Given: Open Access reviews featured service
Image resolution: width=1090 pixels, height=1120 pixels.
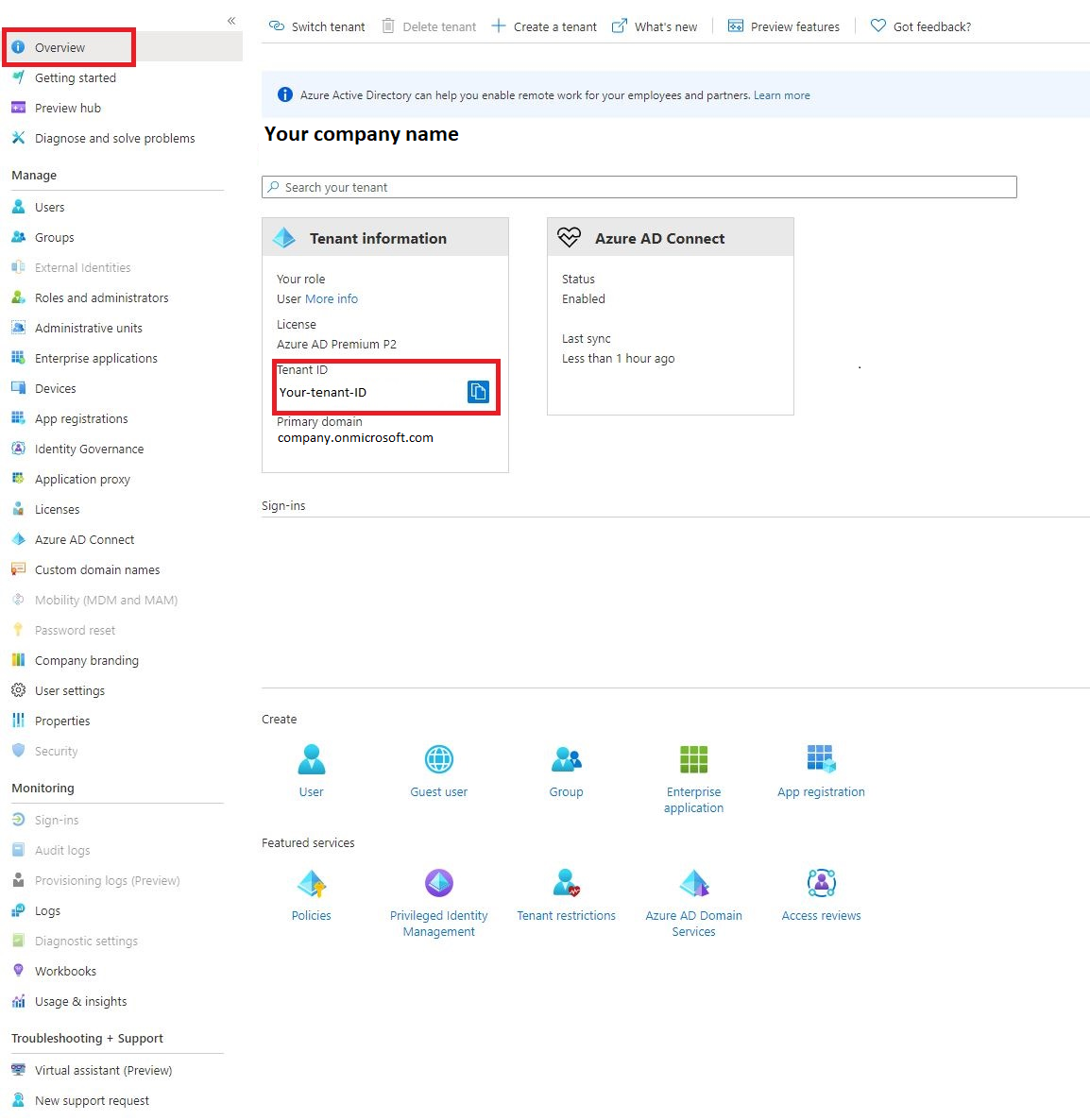Looking at the screenshot, I should pyautogui.click(x=822, y=895).
